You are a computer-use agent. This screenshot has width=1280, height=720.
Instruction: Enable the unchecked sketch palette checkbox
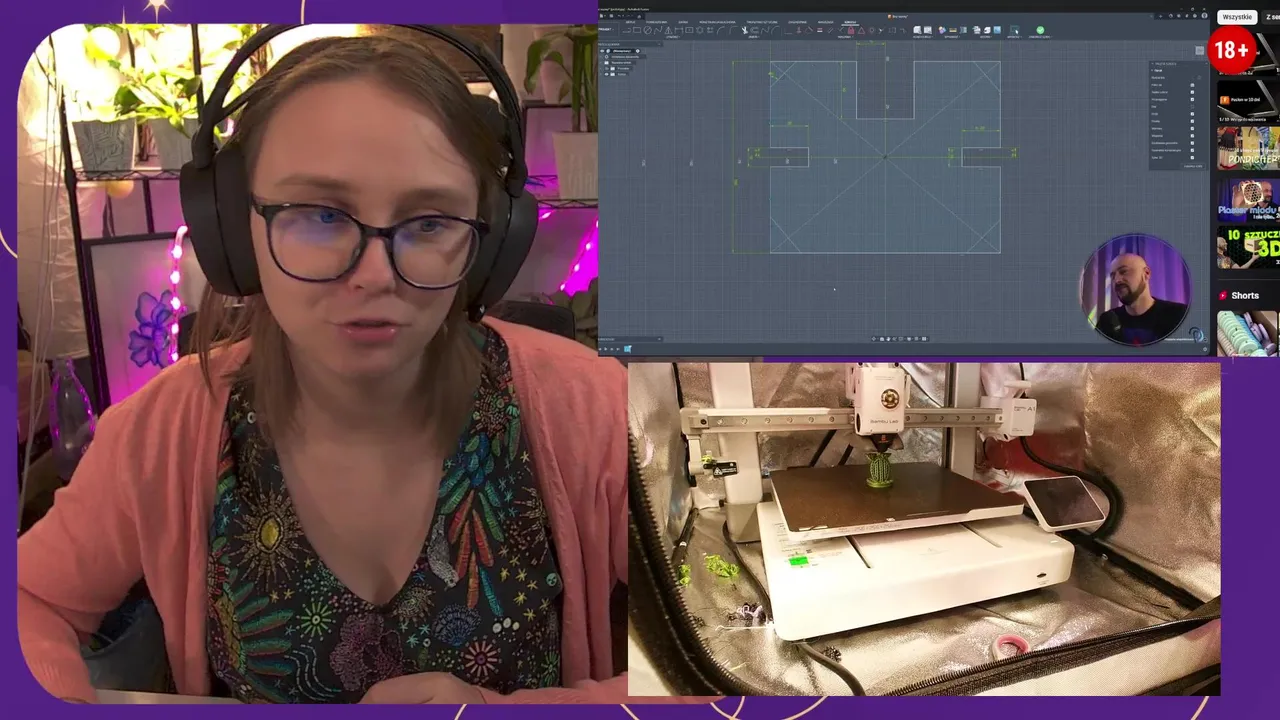coord(1192,107)
